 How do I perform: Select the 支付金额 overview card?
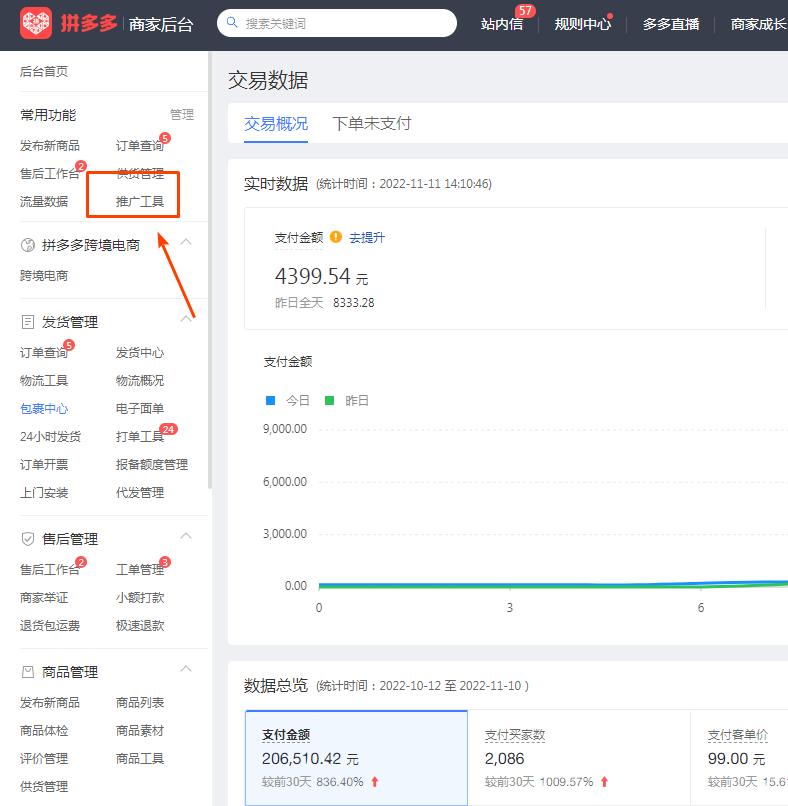[x=356, y=758]
